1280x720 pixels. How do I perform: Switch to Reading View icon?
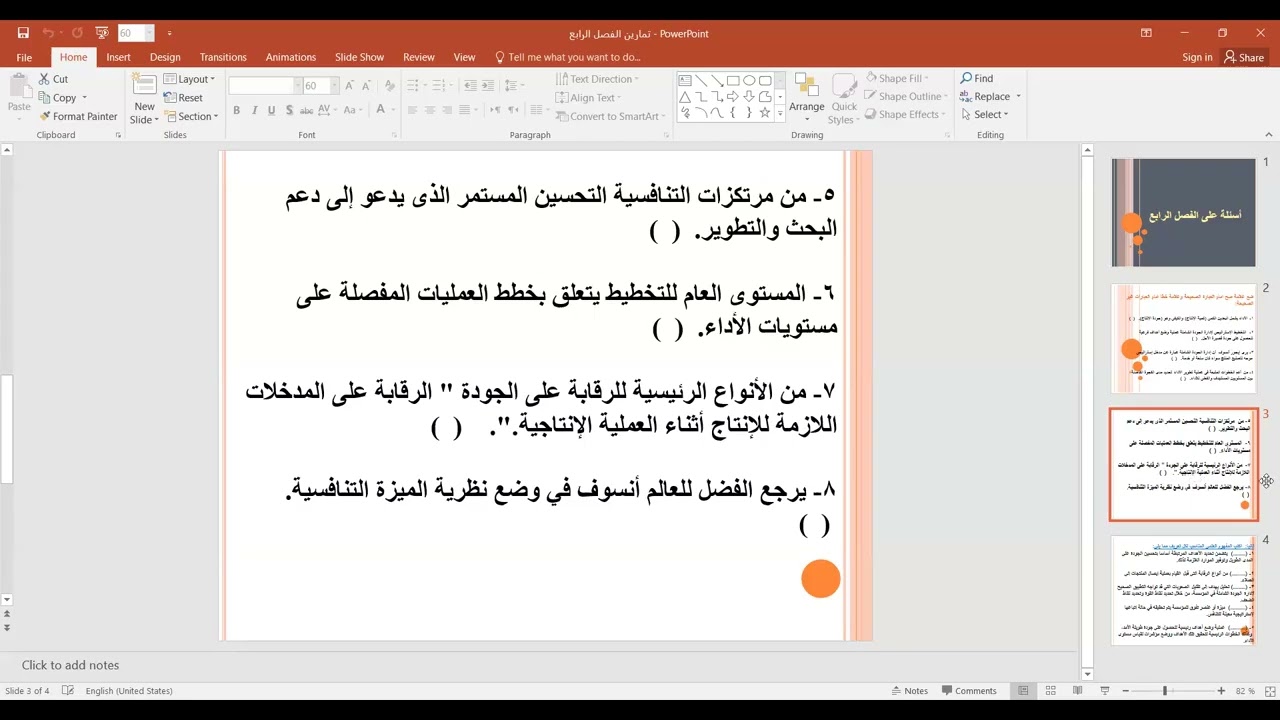tap(1077, 691)
